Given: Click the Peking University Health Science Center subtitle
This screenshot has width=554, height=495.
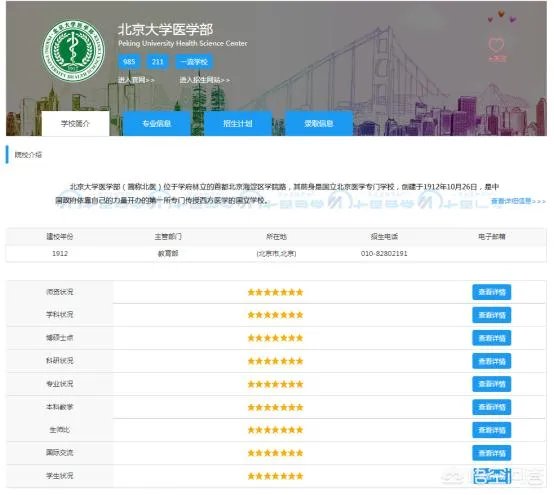Looking at the screenshot, I should [x=183, y=43].
